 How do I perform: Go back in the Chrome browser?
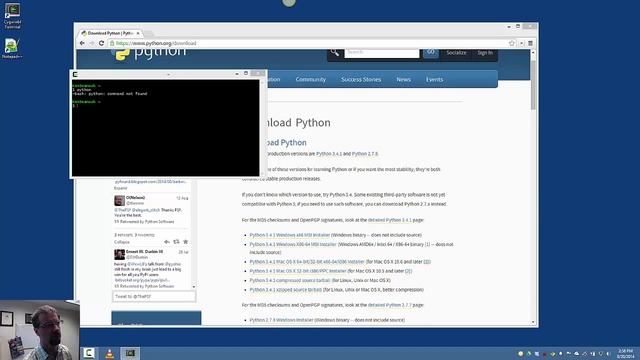[x=82, y=43]
